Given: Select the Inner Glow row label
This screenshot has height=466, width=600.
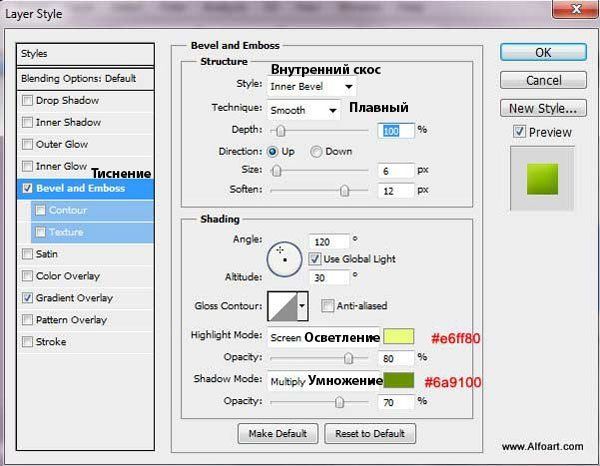Looking at the screenshot, I should point(61,166).
